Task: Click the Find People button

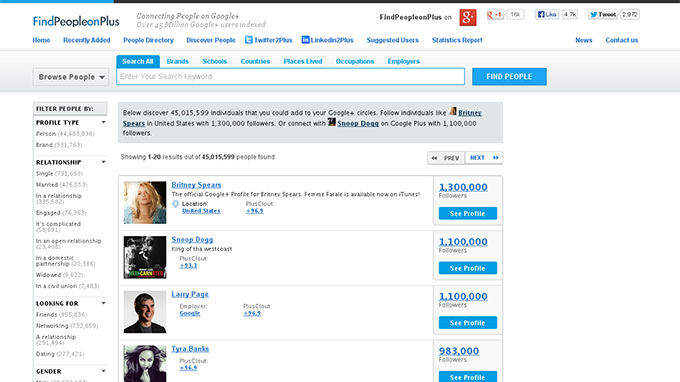Action: (509, 77)
